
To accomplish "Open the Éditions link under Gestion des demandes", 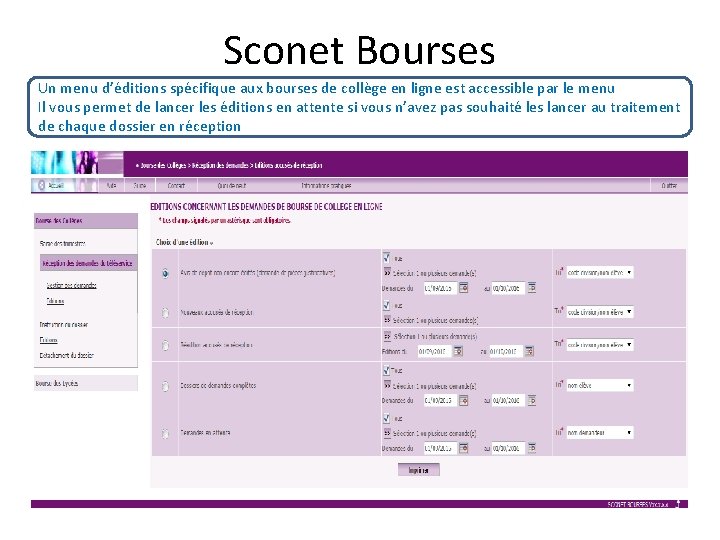I will (55, 301).
